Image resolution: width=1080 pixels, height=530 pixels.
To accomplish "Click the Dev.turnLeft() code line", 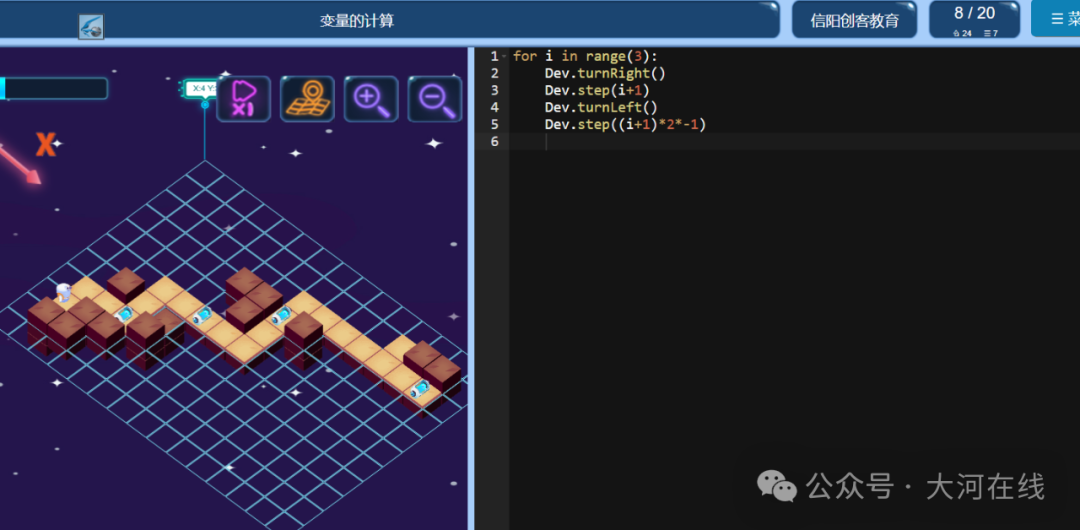I will click(601, 108).
